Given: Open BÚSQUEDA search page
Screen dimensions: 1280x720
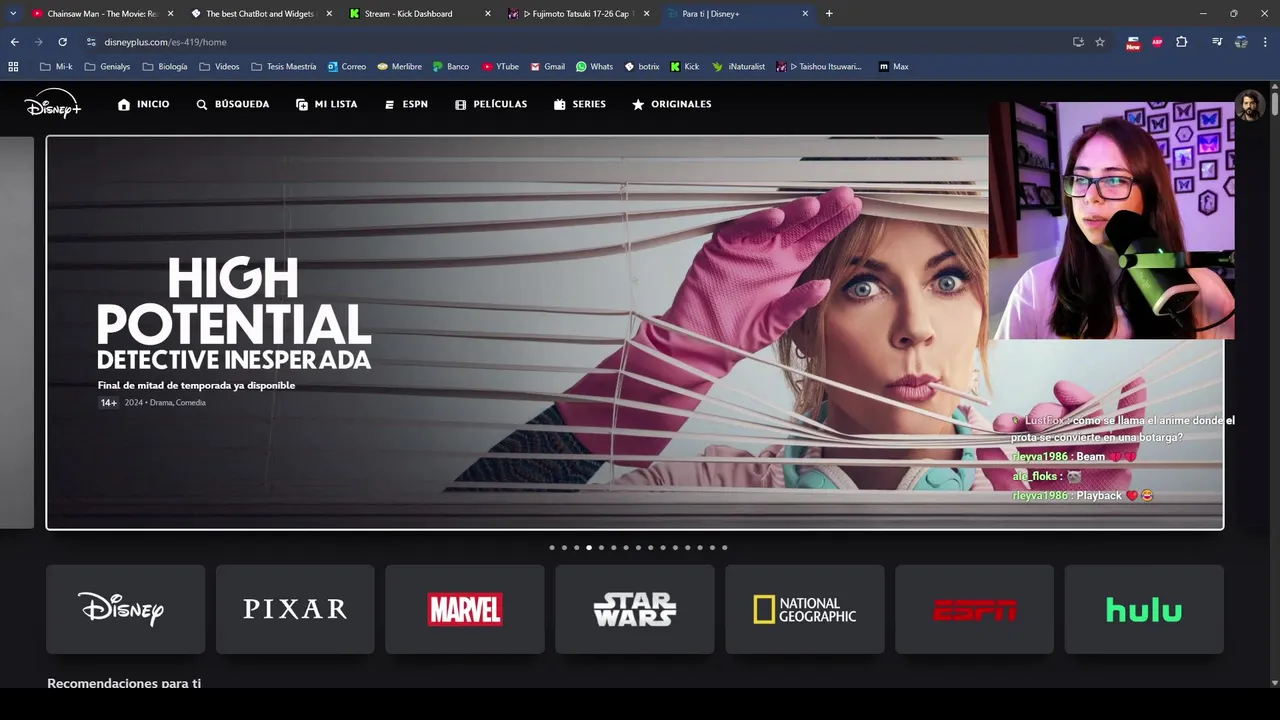Looking at the screenshot, I should 233,104.
